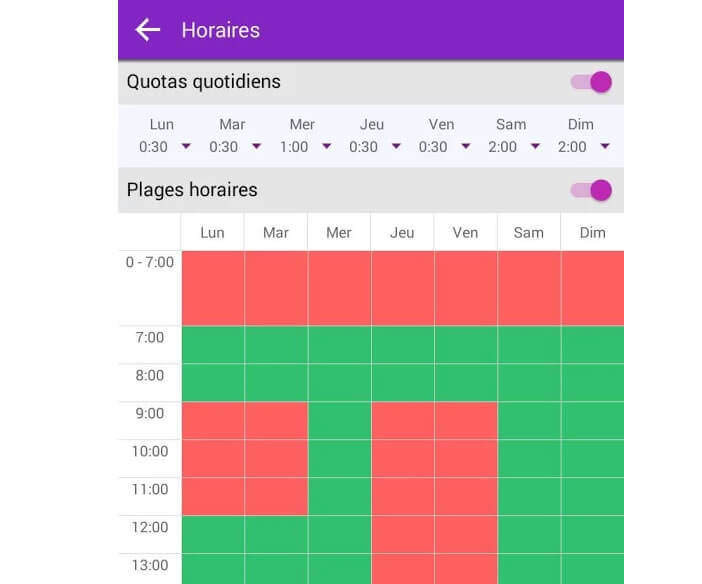Open the Lun quota dropdown
Image resolution: width=702 pixels, height=584 pixels.
tap(166, 147)
